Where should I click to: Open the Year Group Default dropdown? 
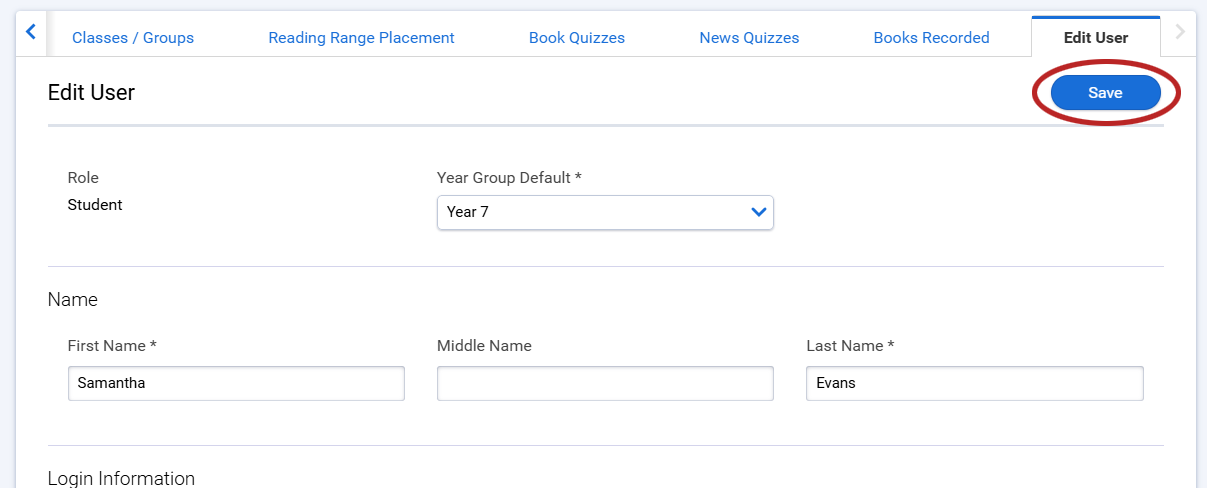click(x=605, y=212)
